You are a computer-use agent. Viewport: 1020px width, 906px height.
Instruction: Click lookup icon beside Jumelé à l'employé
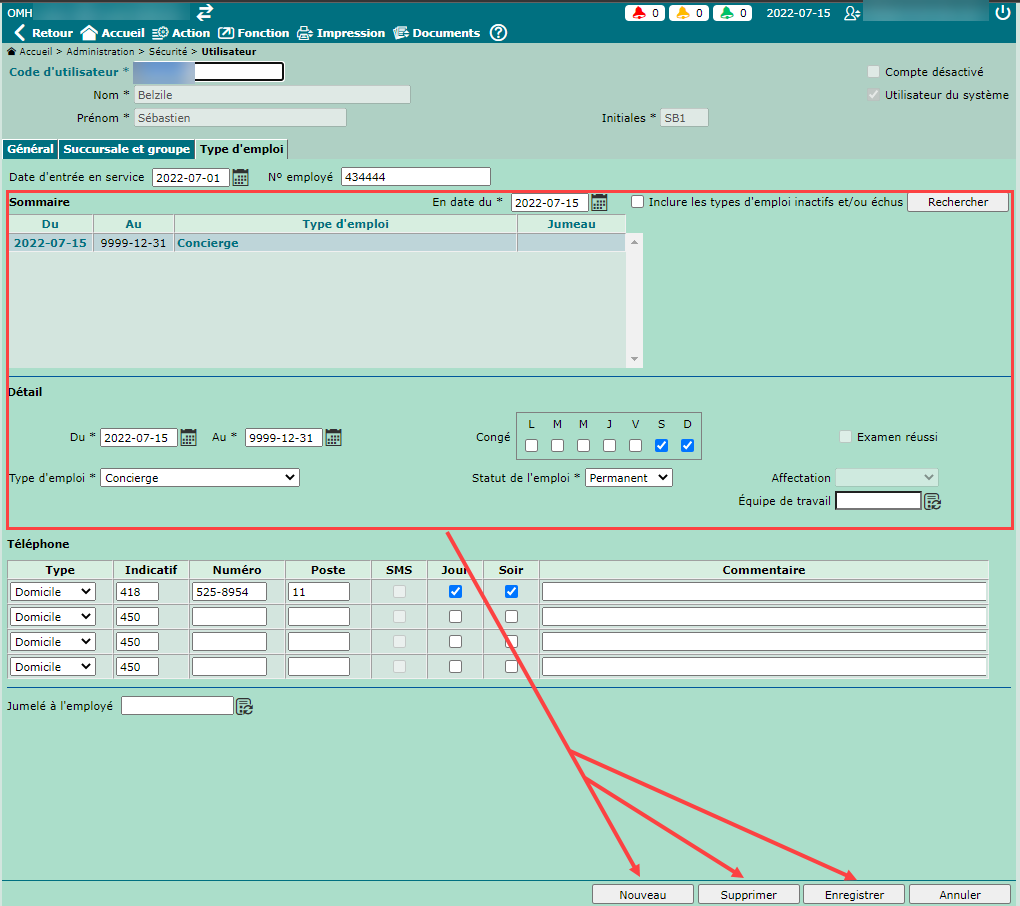[x=245, y=706]
